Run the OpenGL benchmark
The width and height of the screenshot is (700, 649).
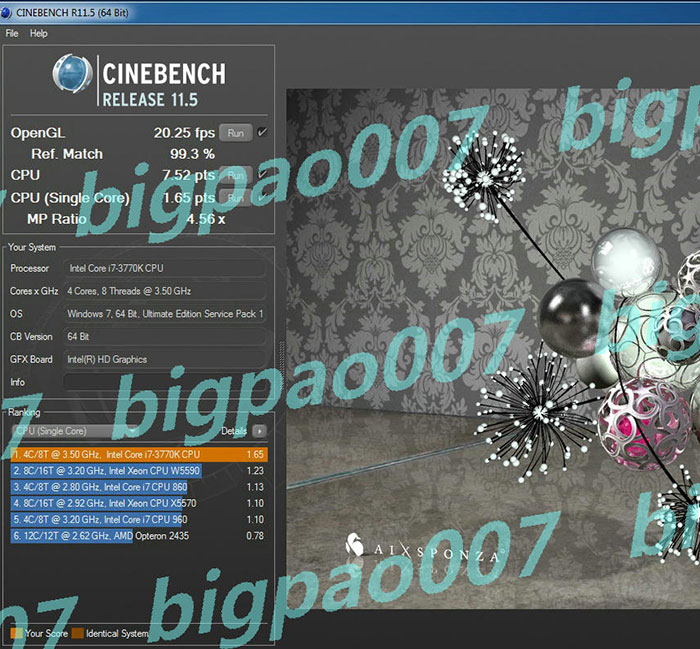click(x=236, y=133)
